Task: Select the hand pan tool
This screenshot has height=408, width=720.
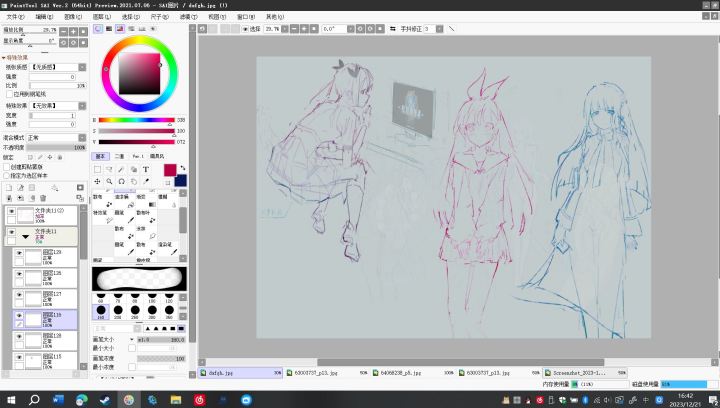Action: point(134,182)
